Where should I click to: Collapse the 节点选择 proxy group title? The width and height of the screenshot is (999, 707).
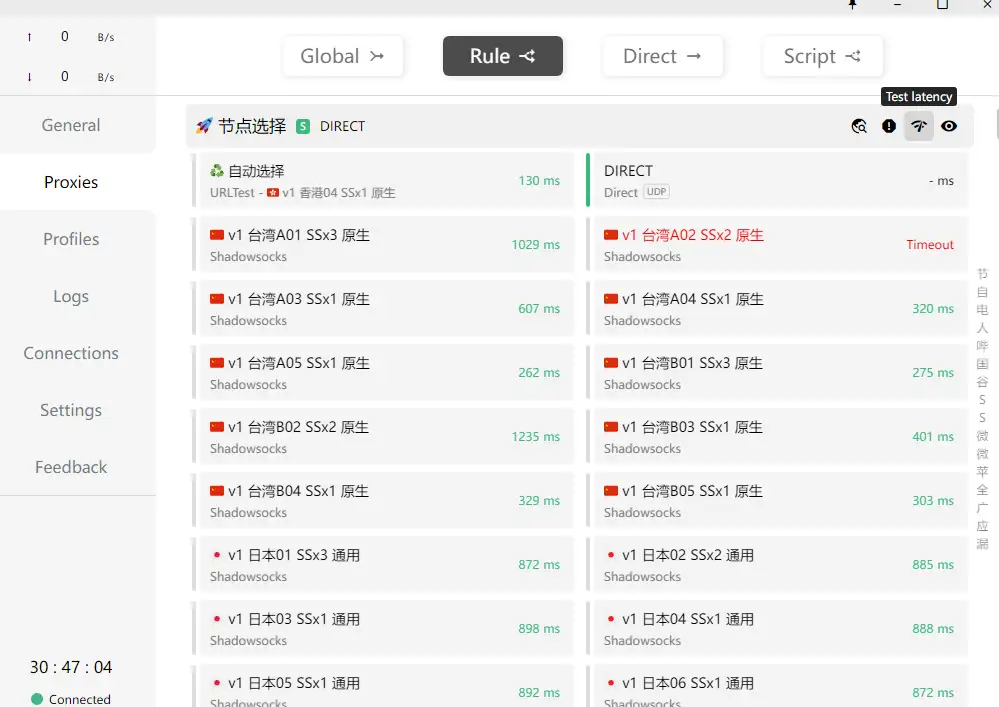252,126
